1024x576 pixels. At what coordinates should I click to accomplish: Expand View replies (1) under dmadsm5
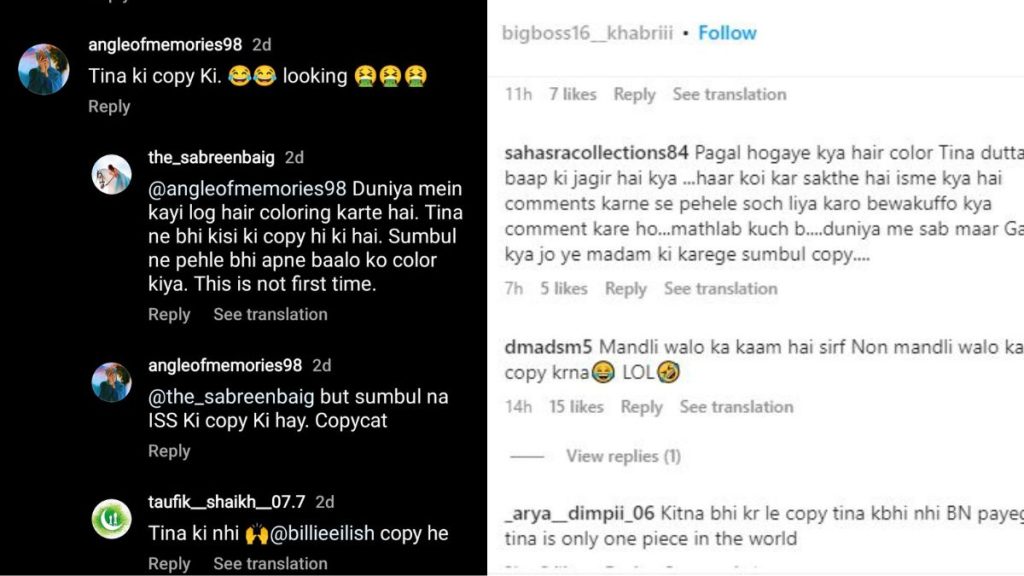(x=623, y=456)
